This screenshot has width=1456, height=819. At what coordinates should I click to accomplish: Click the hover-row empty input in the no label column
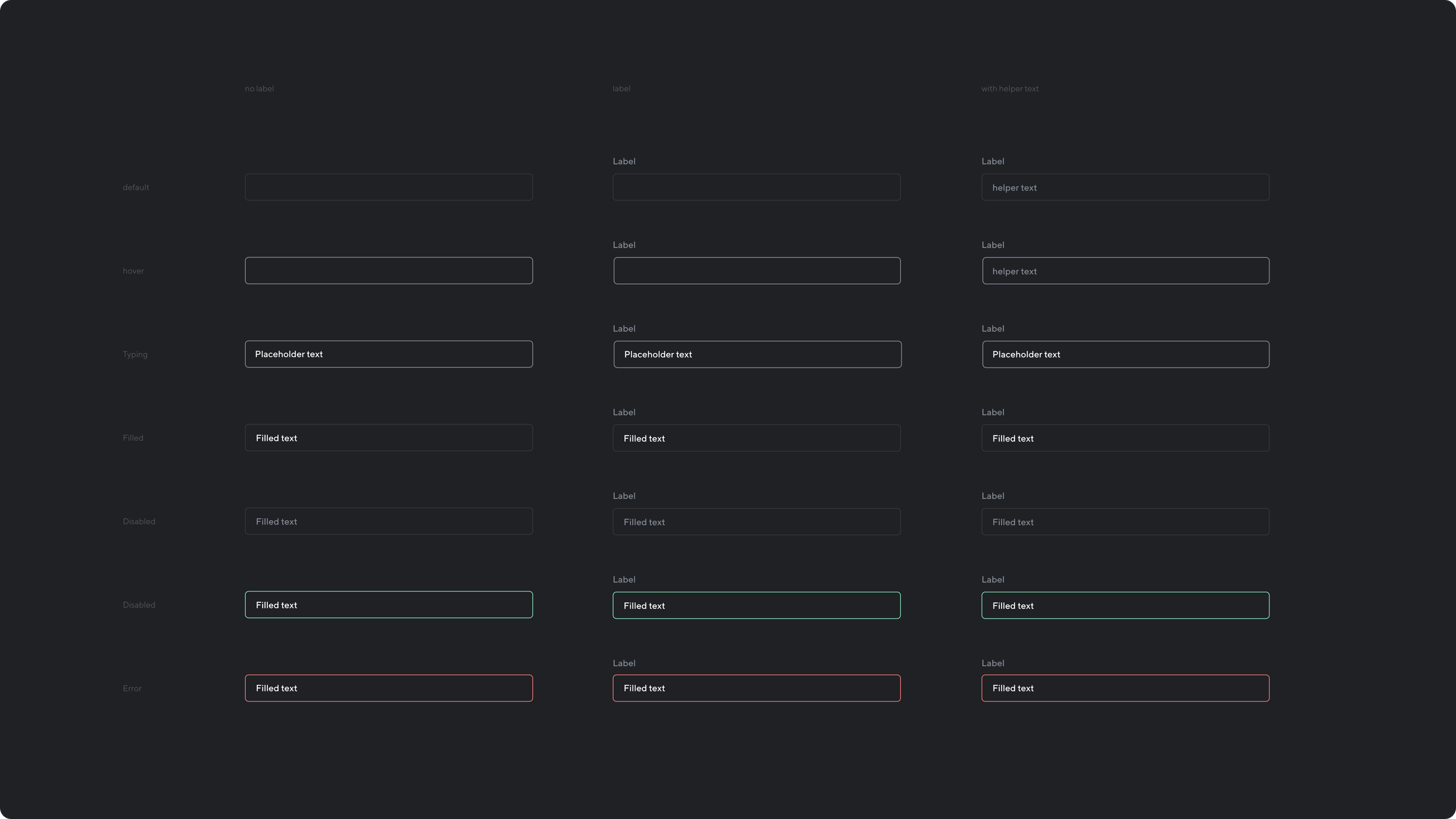[x=388, y=271]
